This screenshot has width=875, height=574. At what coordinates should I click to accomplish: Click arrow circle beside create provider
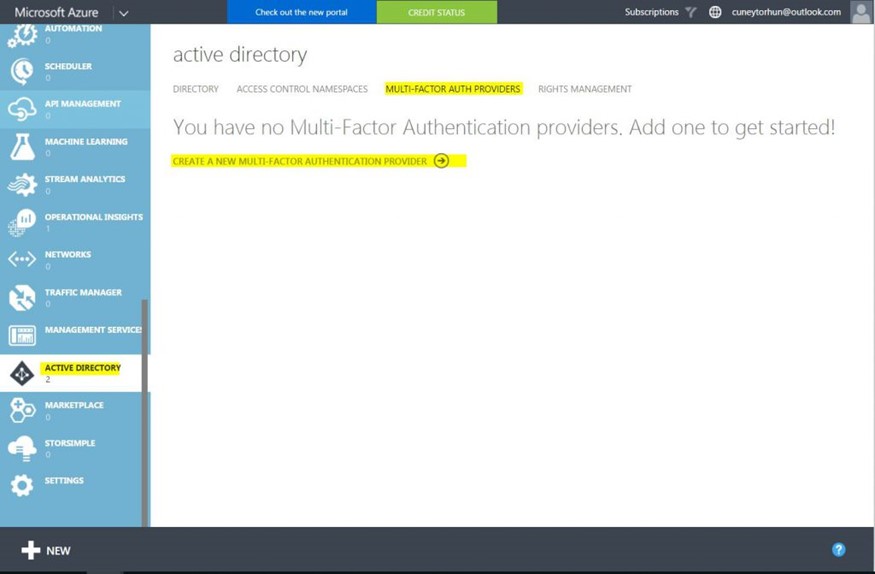click(441, 161)
